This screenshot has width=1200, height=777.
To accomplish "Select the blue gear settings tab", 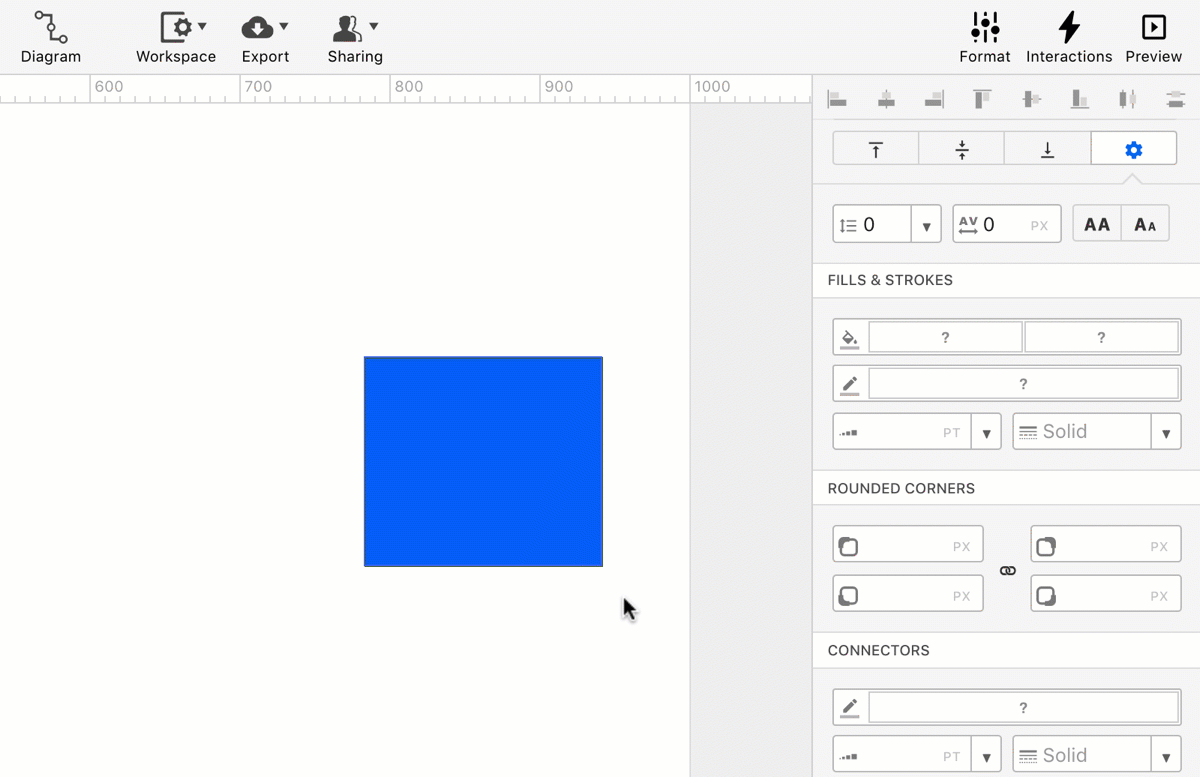I will 1133,148.
